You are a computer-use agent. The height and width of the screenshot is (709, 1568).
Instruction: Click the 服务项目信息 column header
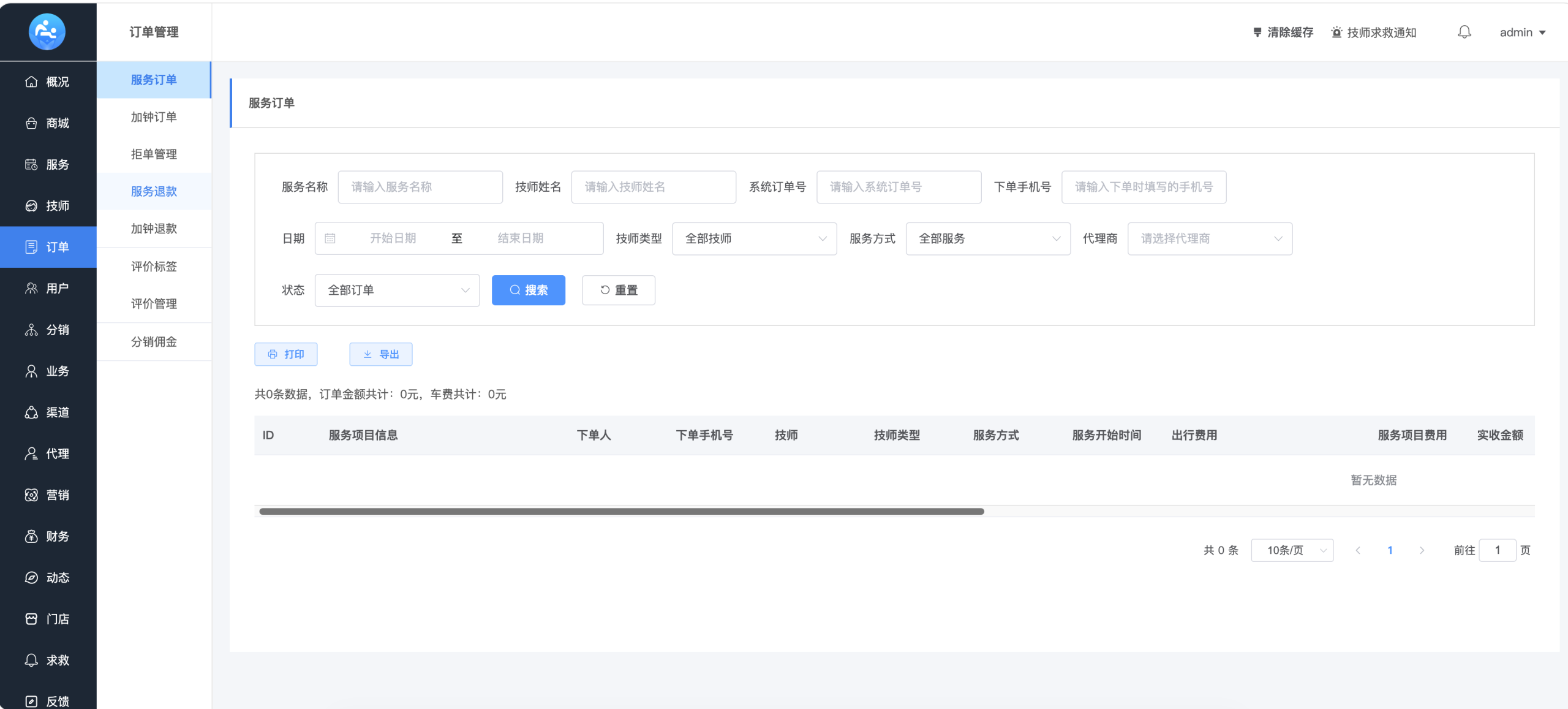tap(363, 435)
